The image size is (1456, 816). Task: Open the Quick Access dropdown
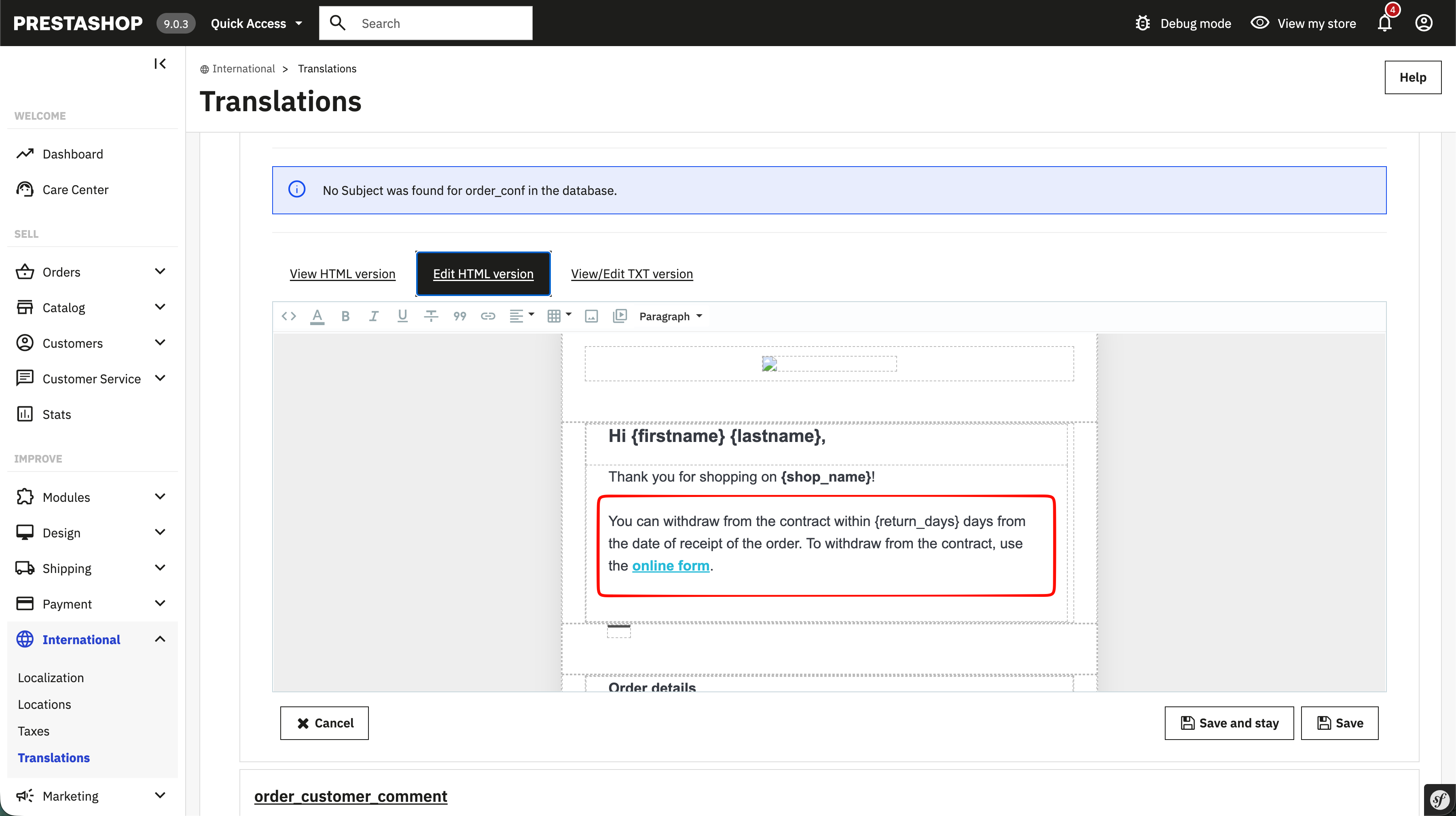pyautogui.click(x=256, y=23)
